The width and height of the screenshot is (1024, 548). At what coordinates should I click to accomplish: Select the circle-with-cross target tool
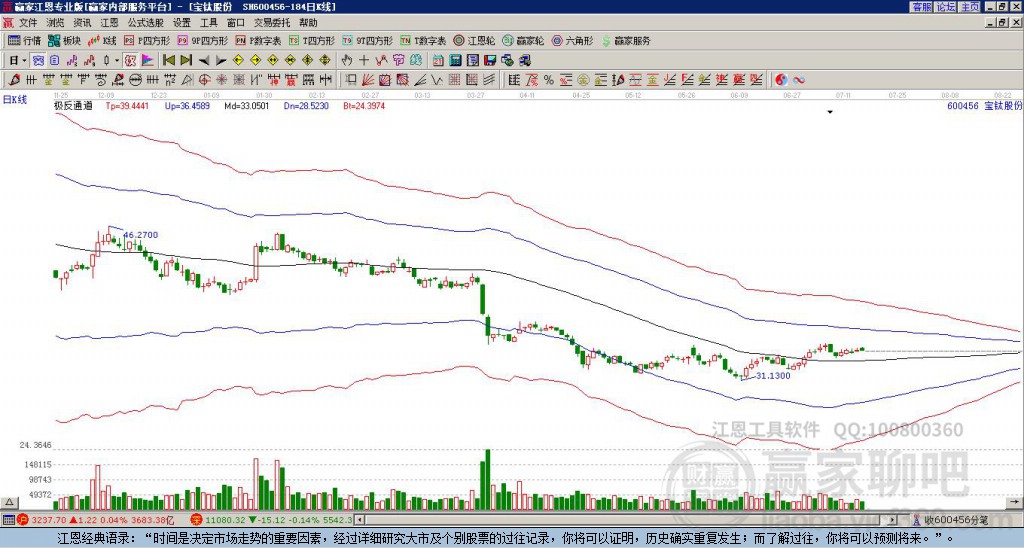(204, 80)
